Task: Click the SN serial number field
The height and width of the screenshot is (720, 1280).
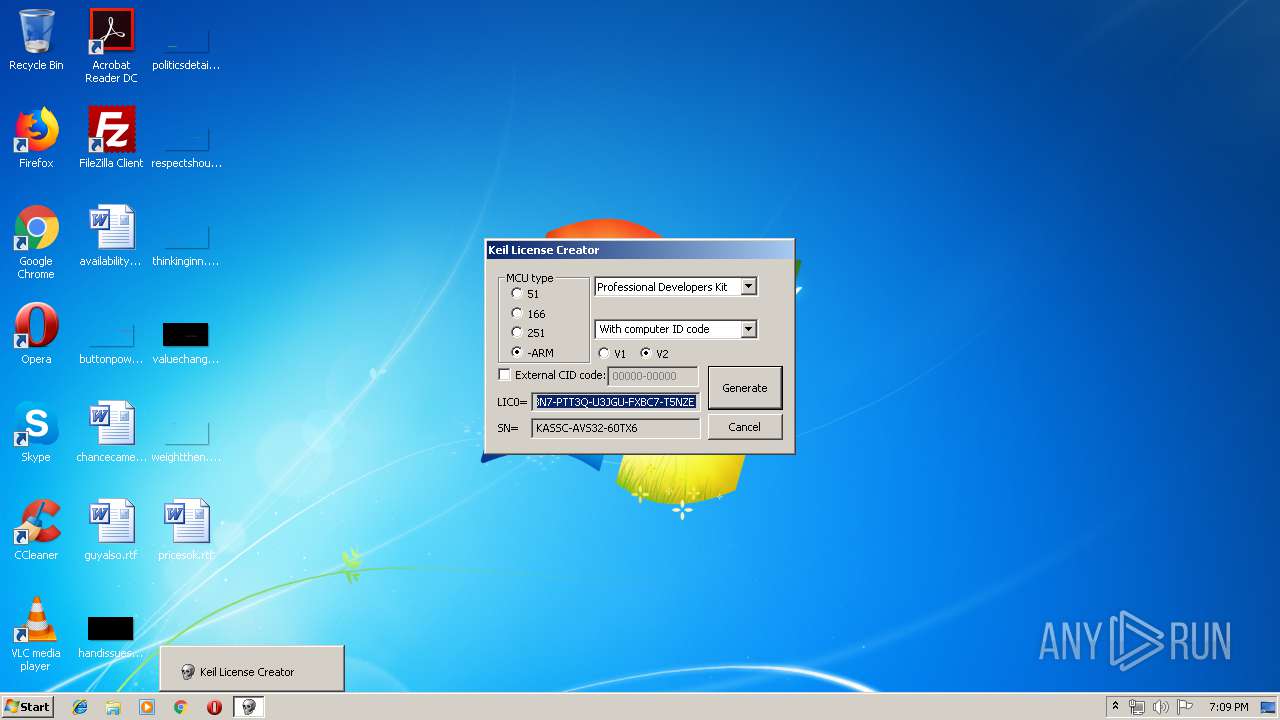Action: click(615, 428)
